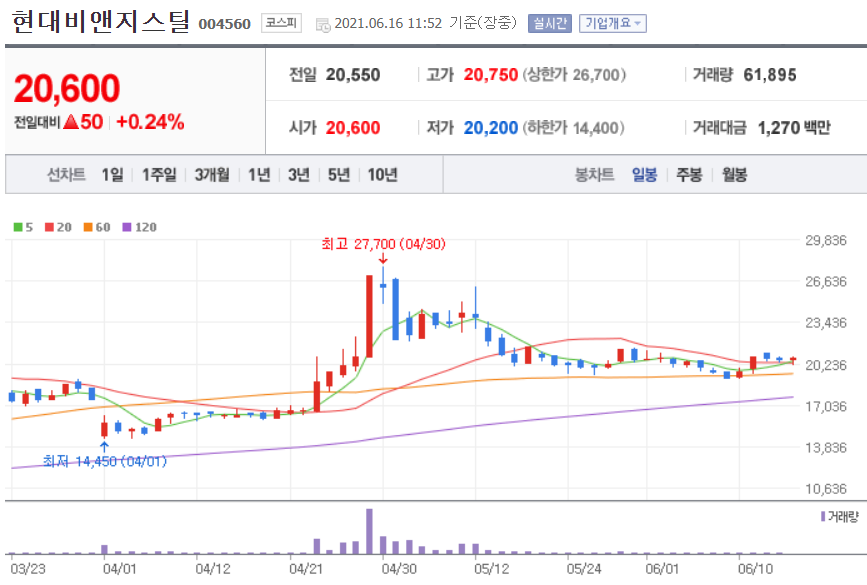Click the +0.24% change percentage
Screen dimensions: 867x585
[150, 122]
